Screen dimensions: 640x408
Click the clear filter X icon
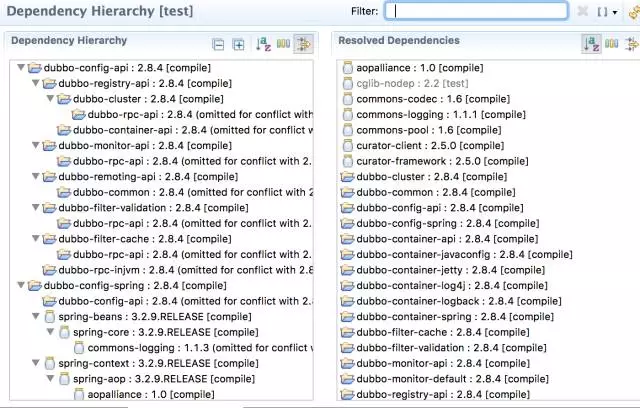tap(583, 11)
